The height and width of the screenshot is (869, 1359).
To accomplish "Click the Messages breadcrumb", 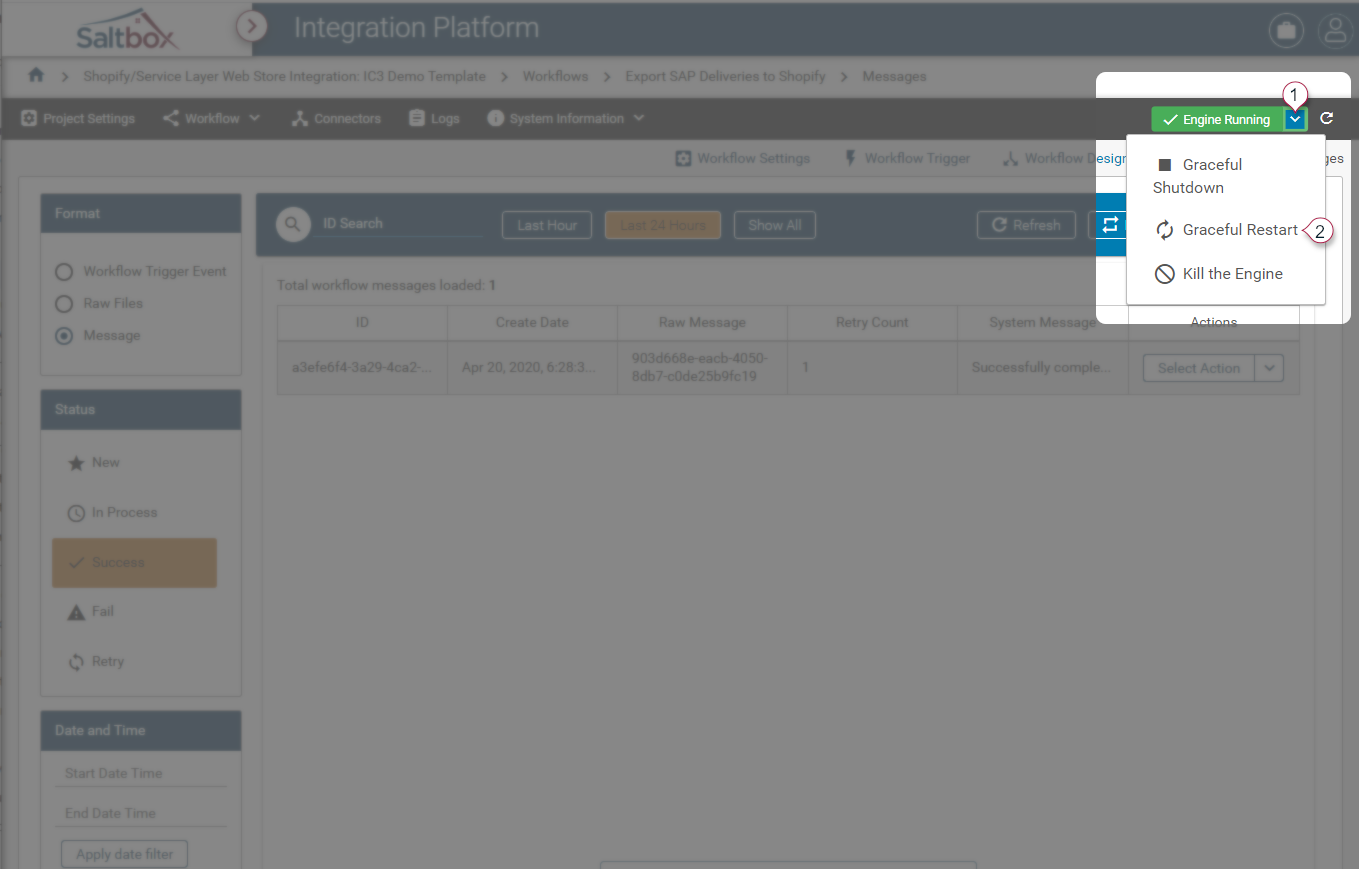I will click(x=894, y=76).
